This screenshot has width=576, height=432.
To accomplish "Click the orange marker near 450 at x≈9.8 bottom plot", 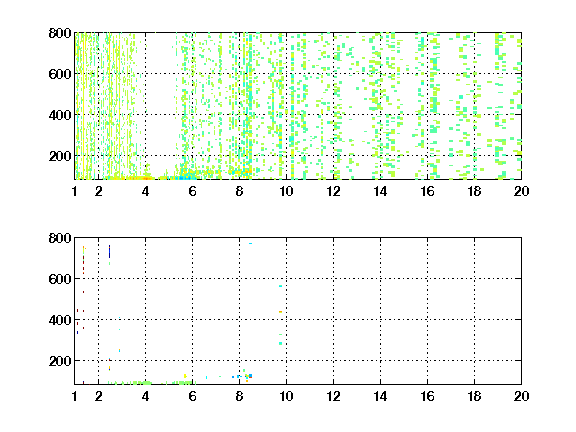I will point(281,312).
